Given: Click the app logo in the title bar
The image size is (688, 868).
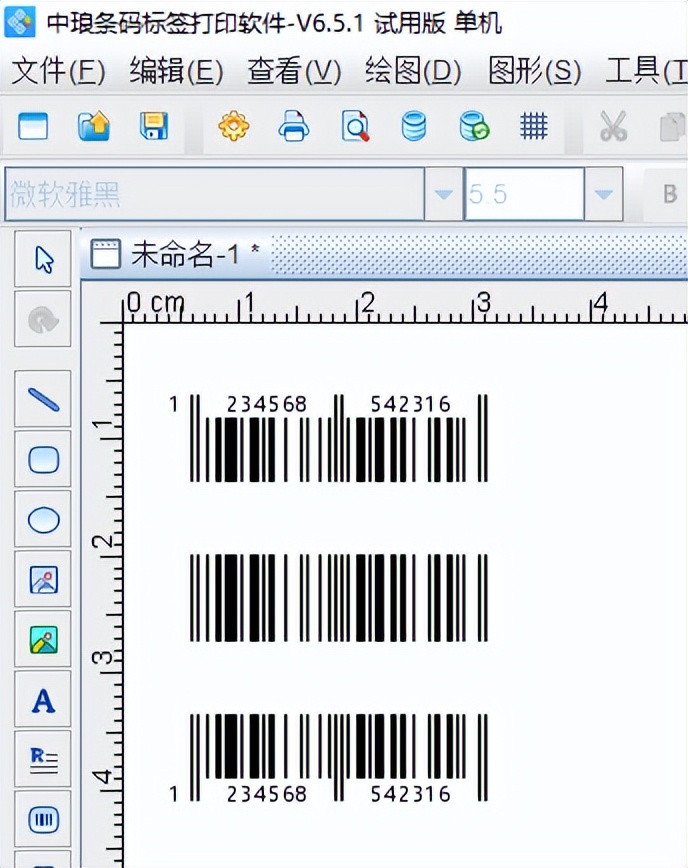Looking at the screenshot, I should point(20,21).
